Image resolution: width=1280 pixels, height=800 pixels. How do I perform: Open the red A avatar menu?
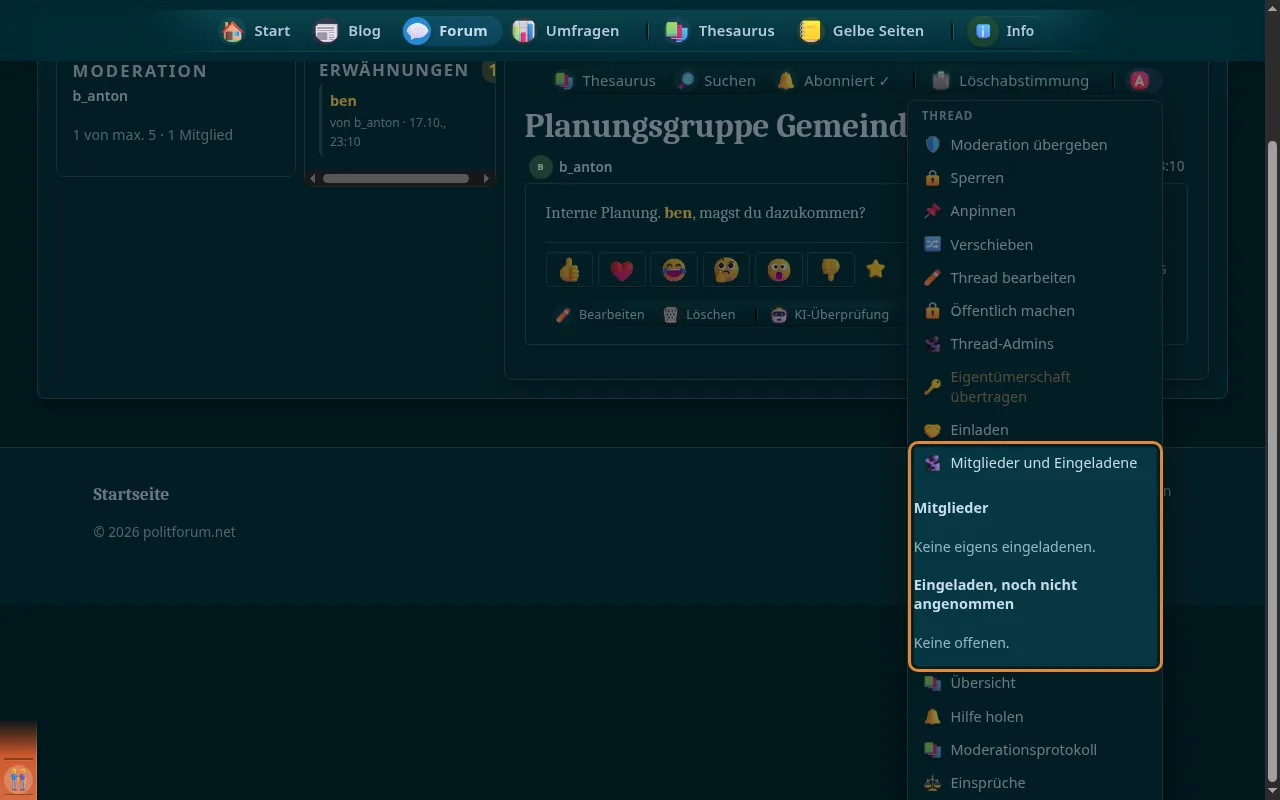point(1140,81)
